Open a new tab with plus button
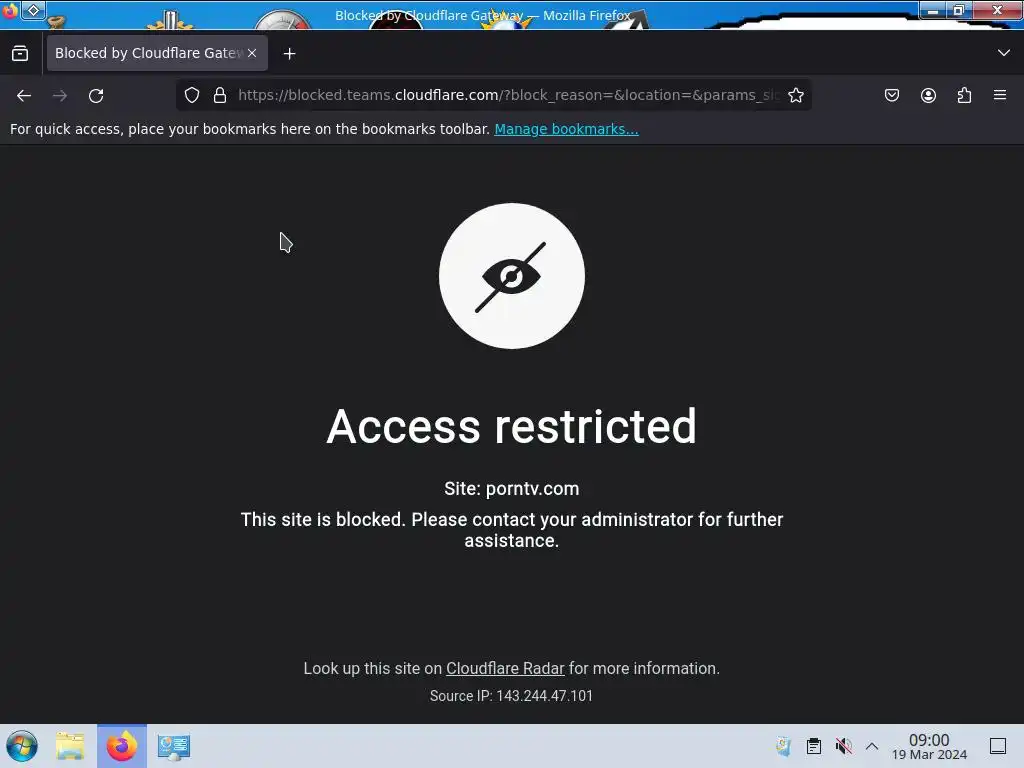This screenshot has height=768, width=1024. 289,54
